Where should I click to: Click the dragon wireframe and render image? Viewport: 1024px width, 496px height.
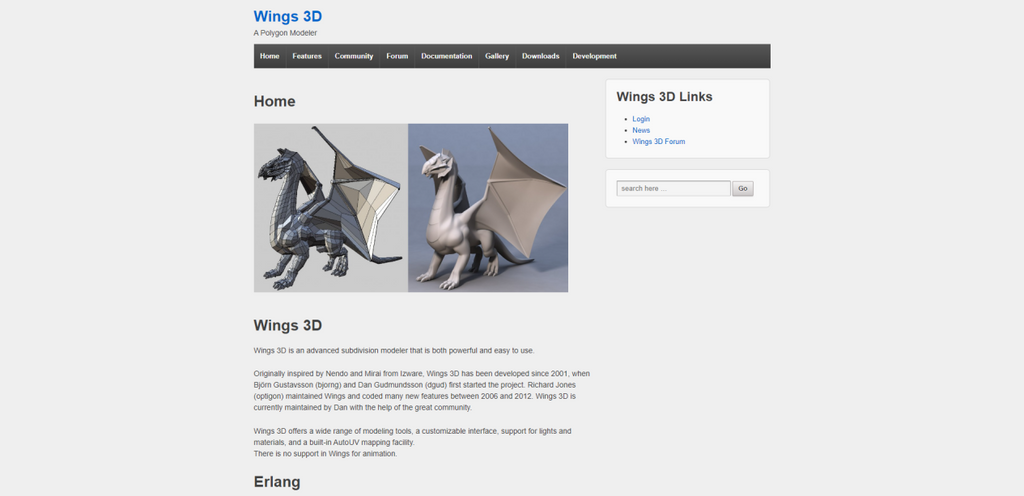coord(411,208)
